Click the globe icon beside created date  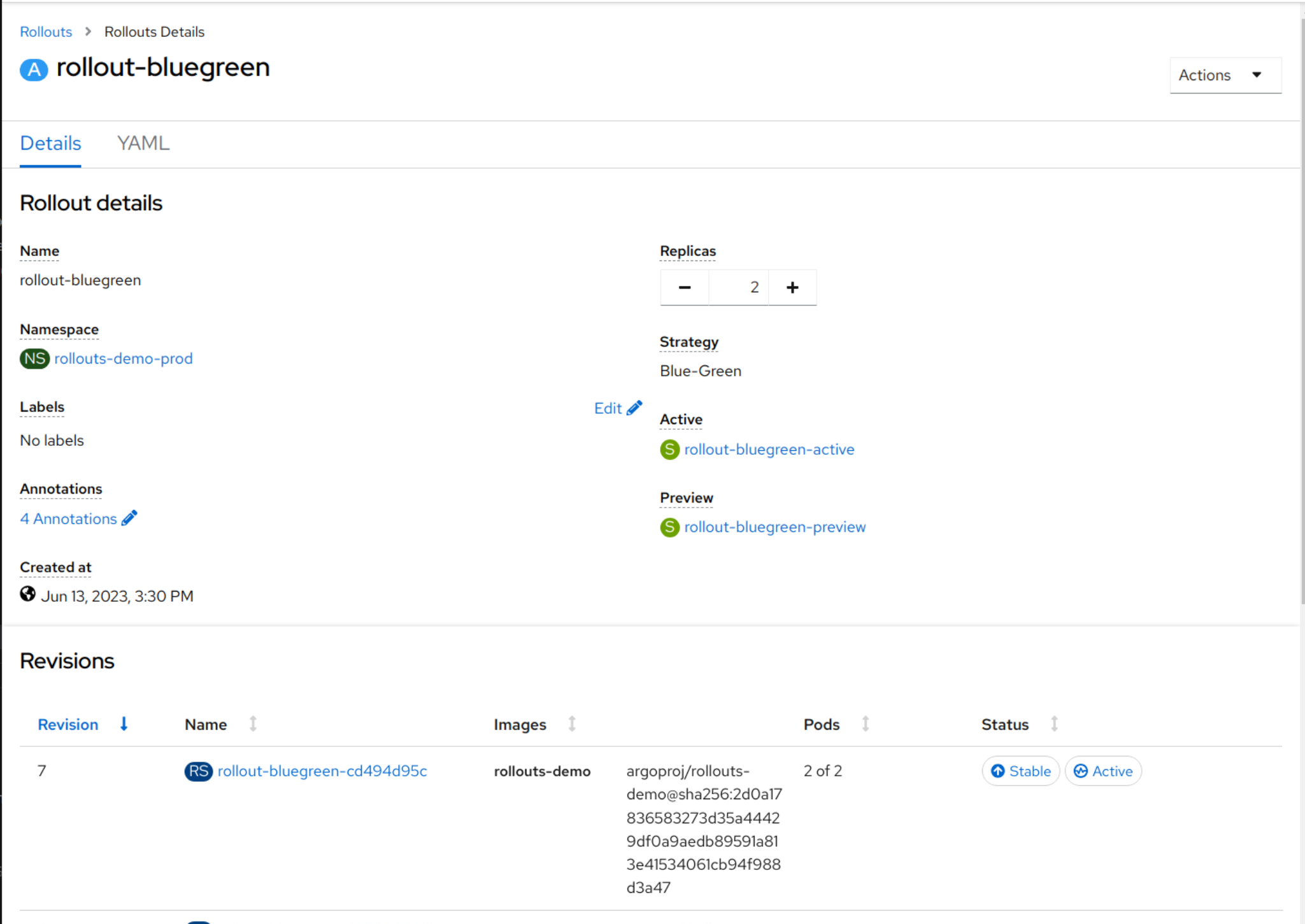27,594
